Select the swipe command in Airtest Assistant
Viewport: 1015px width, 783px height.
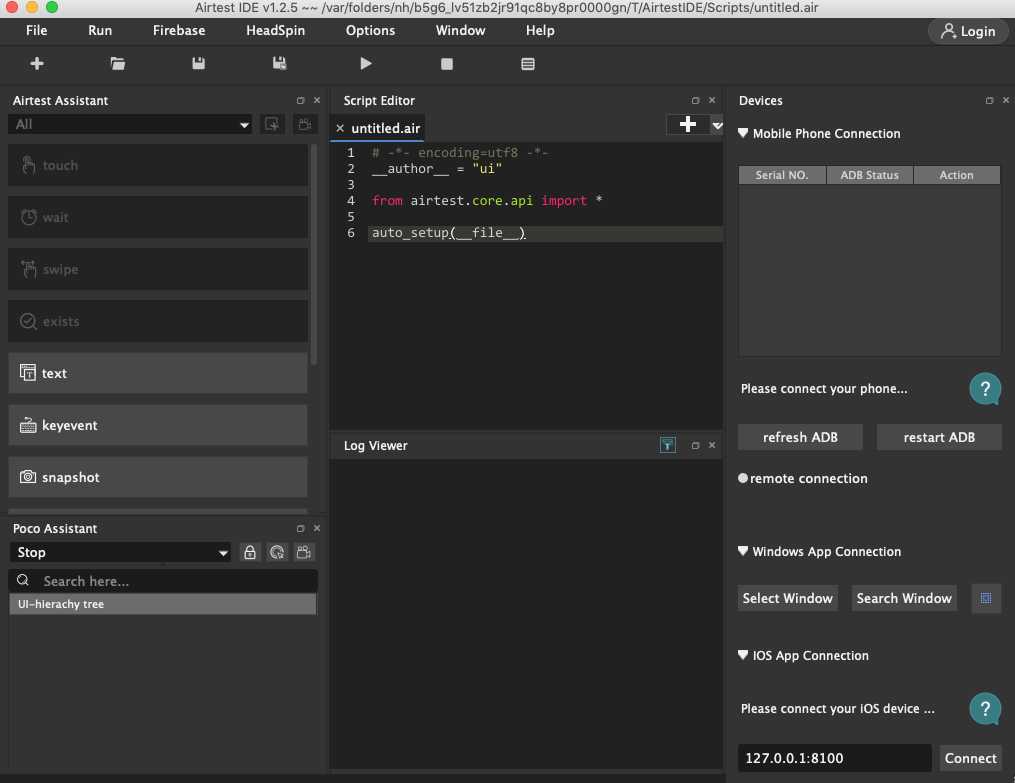click(x=158, y=269)
